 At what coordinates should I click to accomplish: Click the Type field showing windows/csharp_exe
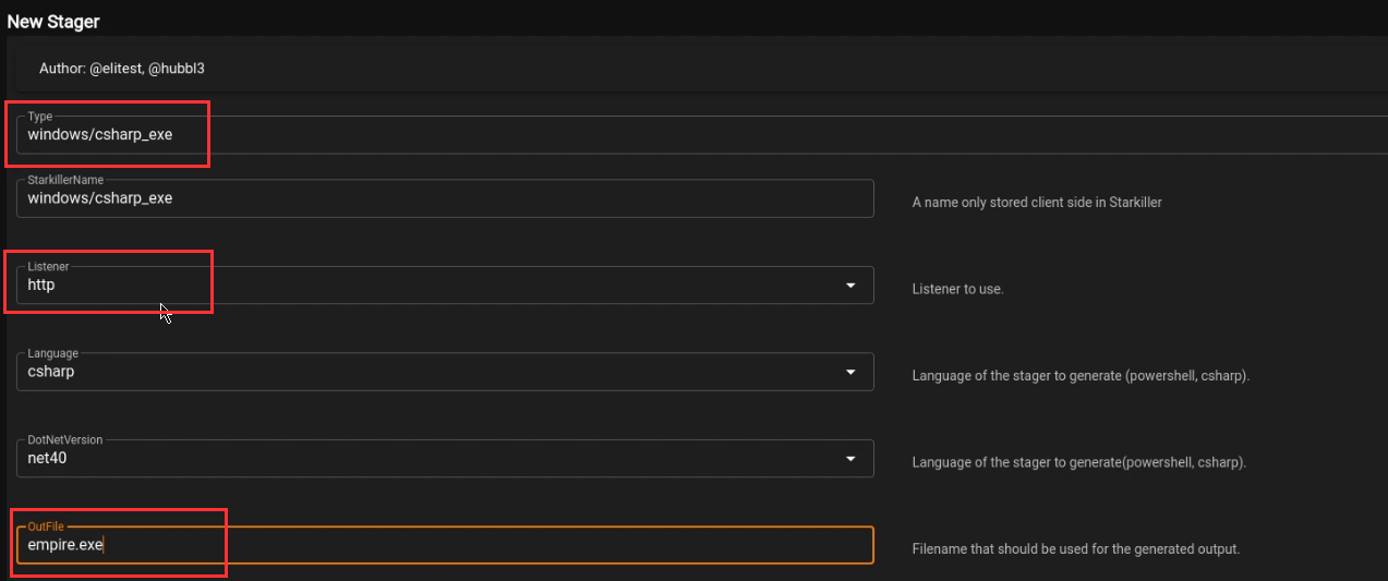100,133
